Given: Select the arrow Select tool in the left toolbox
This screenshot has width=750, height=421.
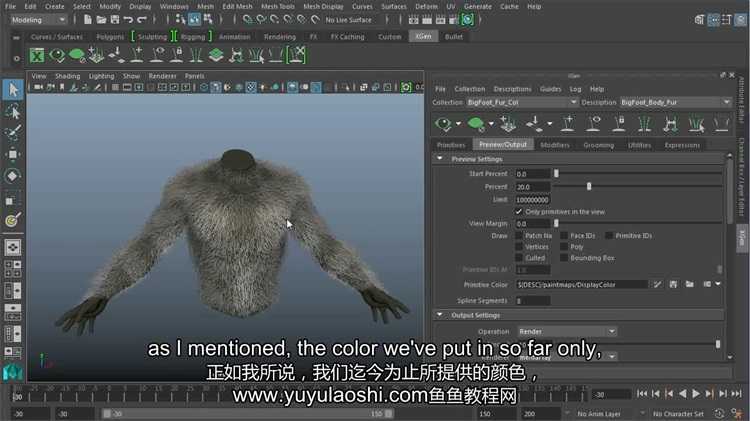Looking at the screenshot, I should 13,89.
